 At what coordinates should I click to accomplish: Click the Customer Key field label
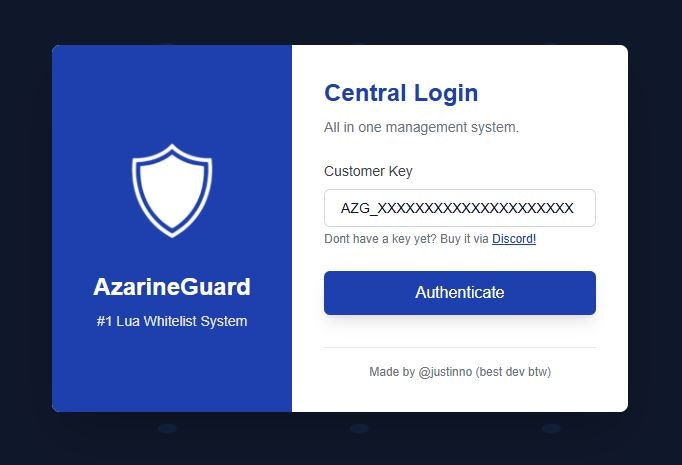point(368,171)
